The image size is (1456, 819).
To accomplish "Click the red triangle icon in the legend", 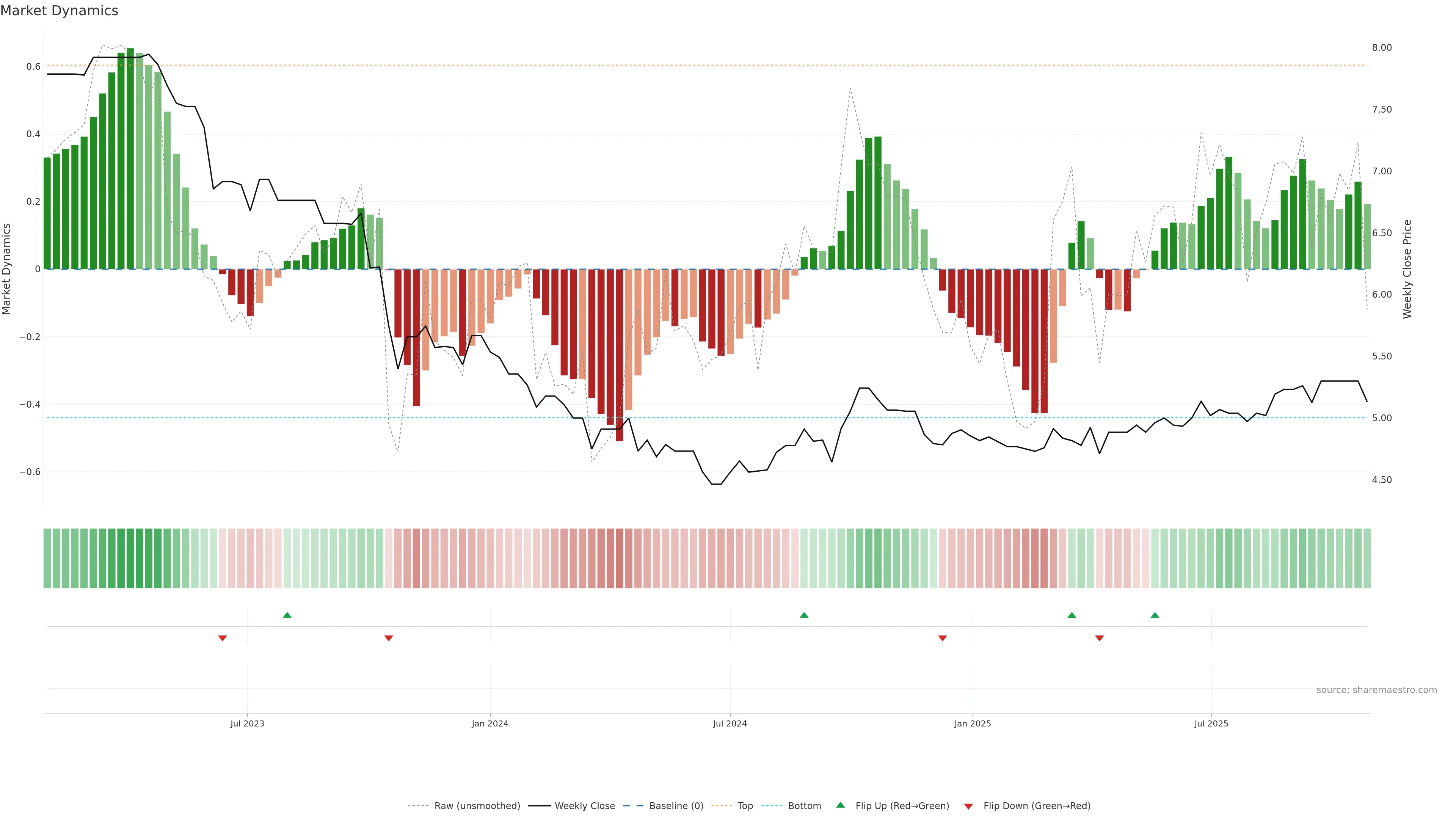I will point(968,806).
